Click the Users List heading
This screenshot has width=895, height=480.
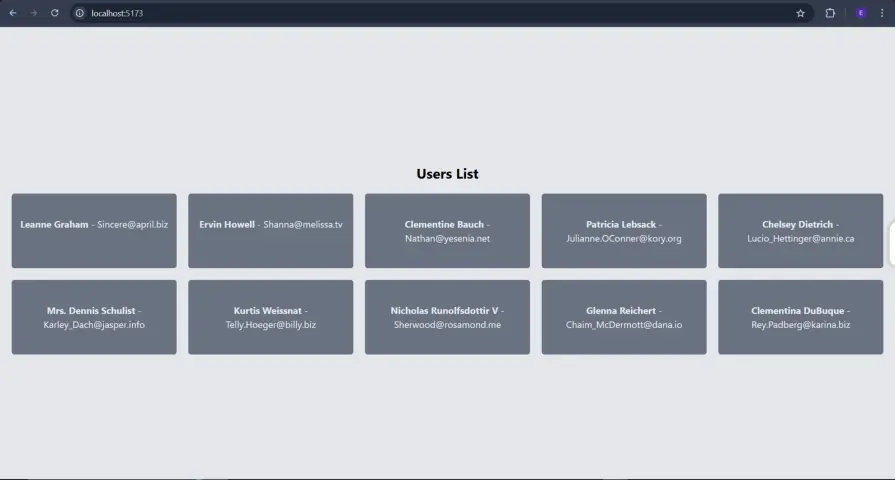pos(448,174)
